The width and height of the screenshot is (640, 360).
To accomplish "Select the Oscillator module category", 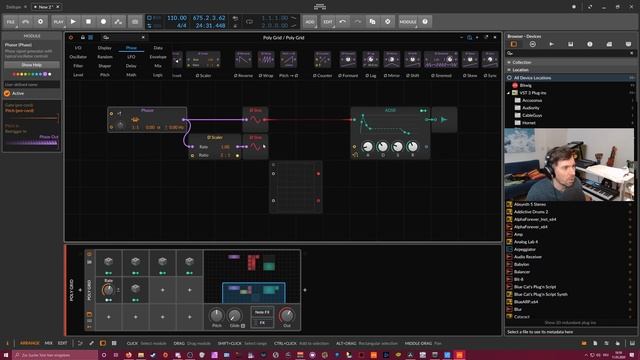I will pos(78,57).
